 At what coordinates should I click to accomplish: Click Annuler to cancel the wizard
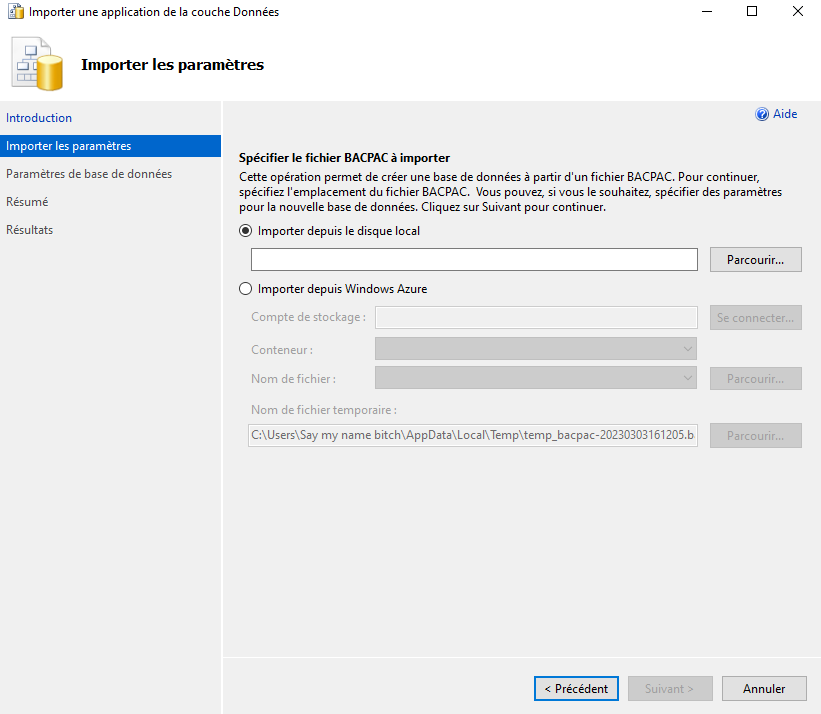point(764,688)
